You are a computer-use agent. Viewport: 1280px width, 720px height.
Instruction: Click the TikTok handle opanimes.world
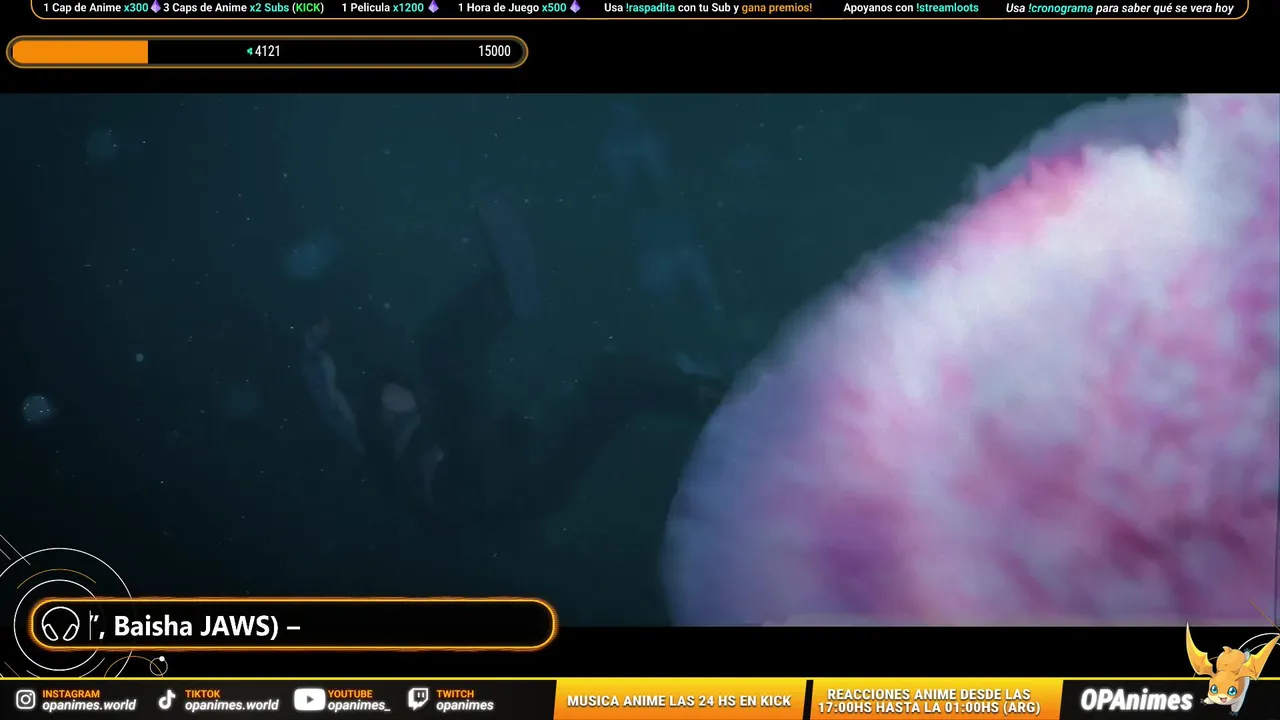click(232, 706)
